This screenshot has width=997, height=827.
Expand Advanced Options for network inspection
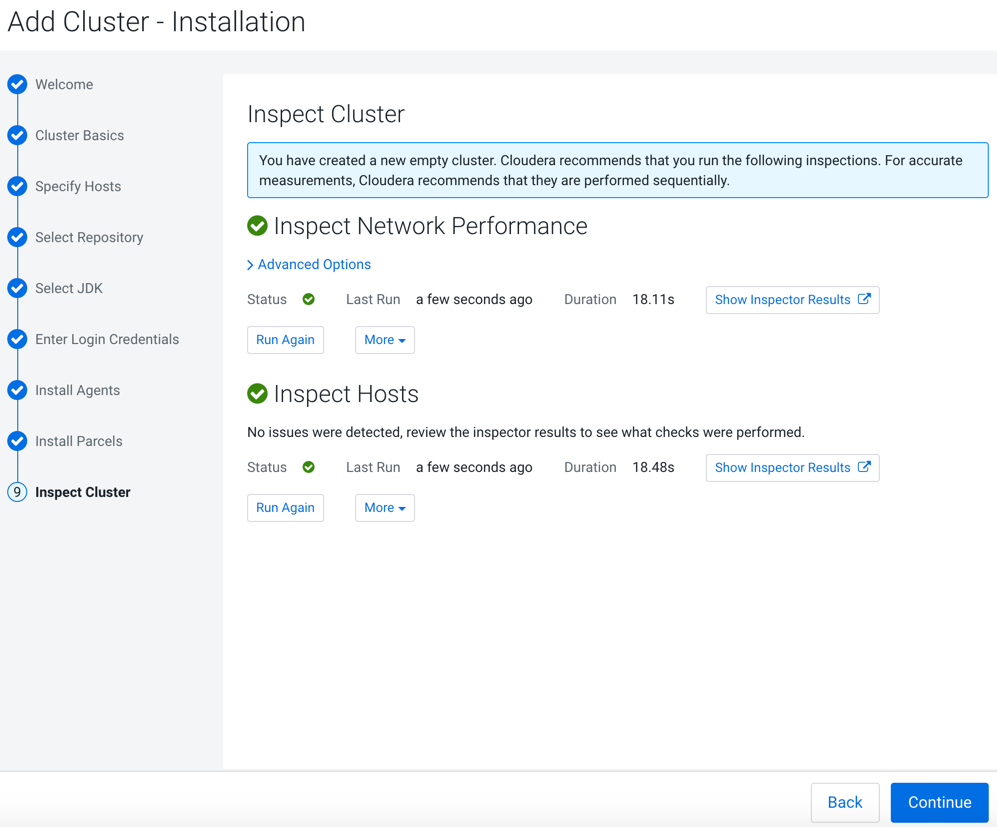(310, 265)
